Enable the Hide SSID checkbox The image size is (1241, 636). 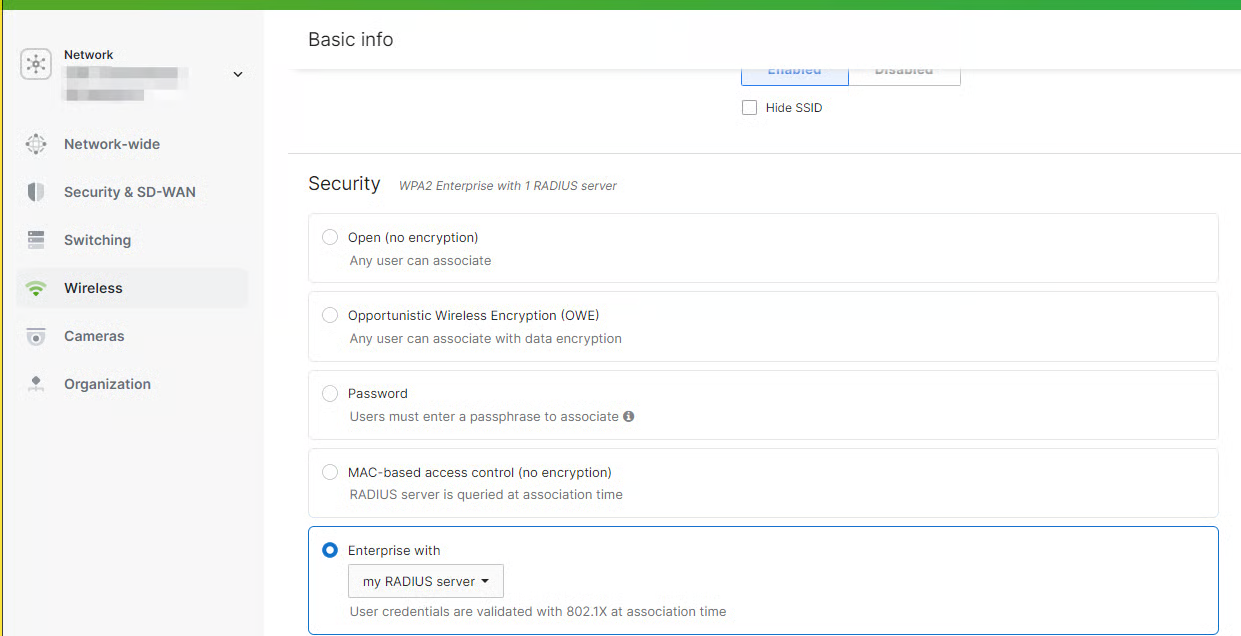pos(749,108)
